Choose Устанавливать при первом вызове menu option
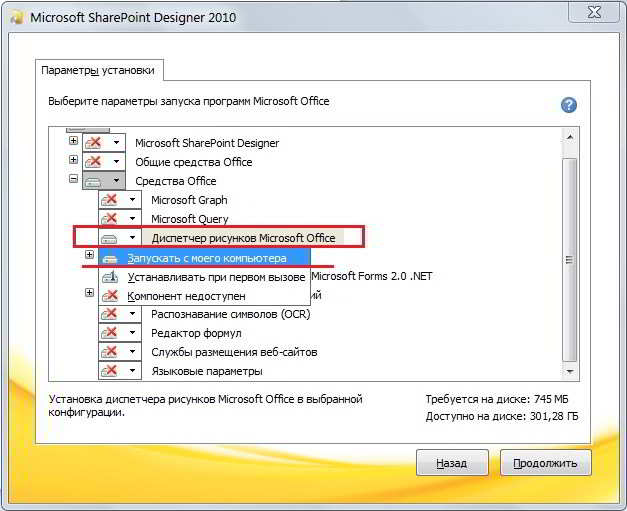 (204, 277)
